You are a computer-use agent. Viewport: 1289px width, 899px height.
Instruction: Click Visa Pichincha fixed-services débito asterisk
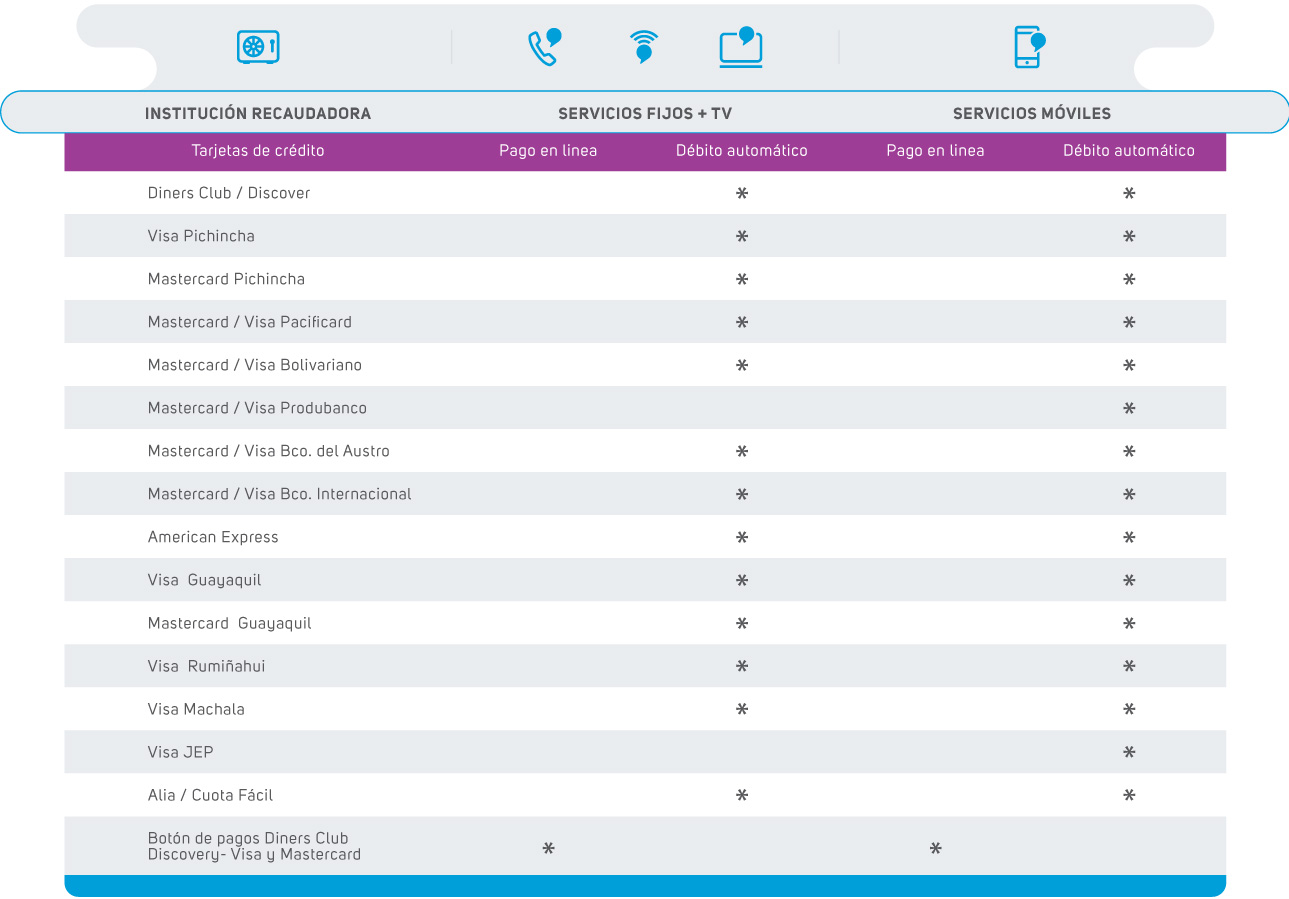742,237
